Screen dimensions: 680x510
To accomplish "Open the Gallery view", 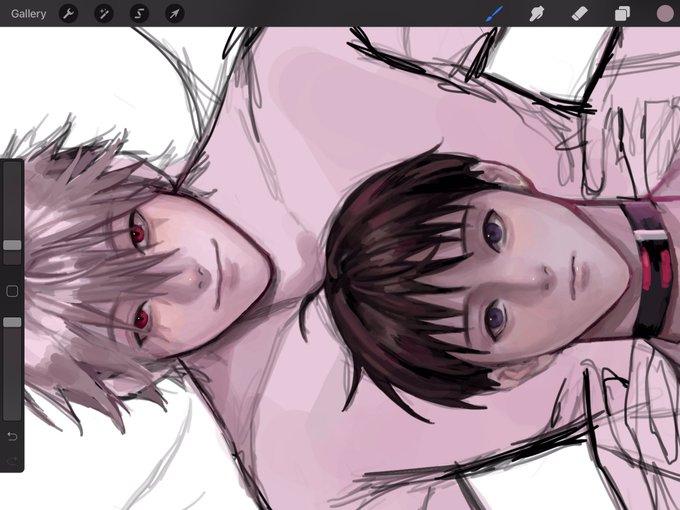I will (x=29, y=14).
